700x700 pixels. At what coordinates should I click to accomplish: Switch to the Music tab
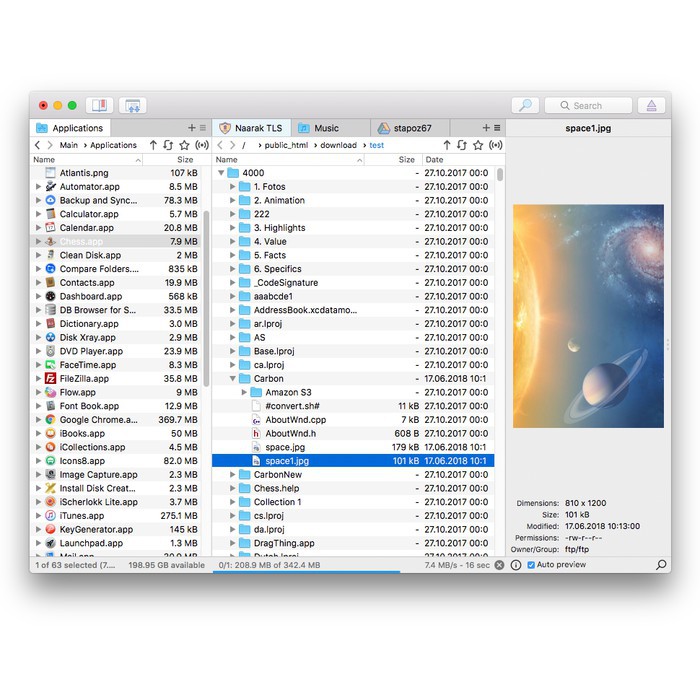point(326,128)
